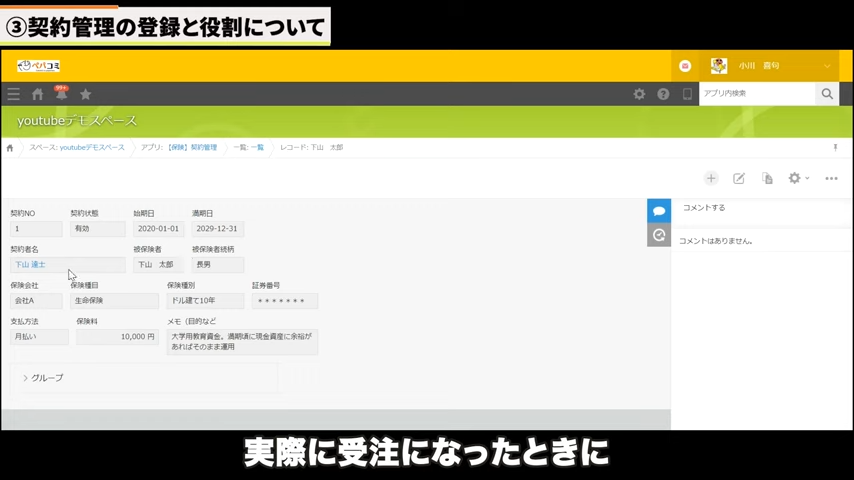Image resolution: width=854 pixels, height=480 pixels.
Task: Go to the portal home icon
Action: tap(38, 94)
